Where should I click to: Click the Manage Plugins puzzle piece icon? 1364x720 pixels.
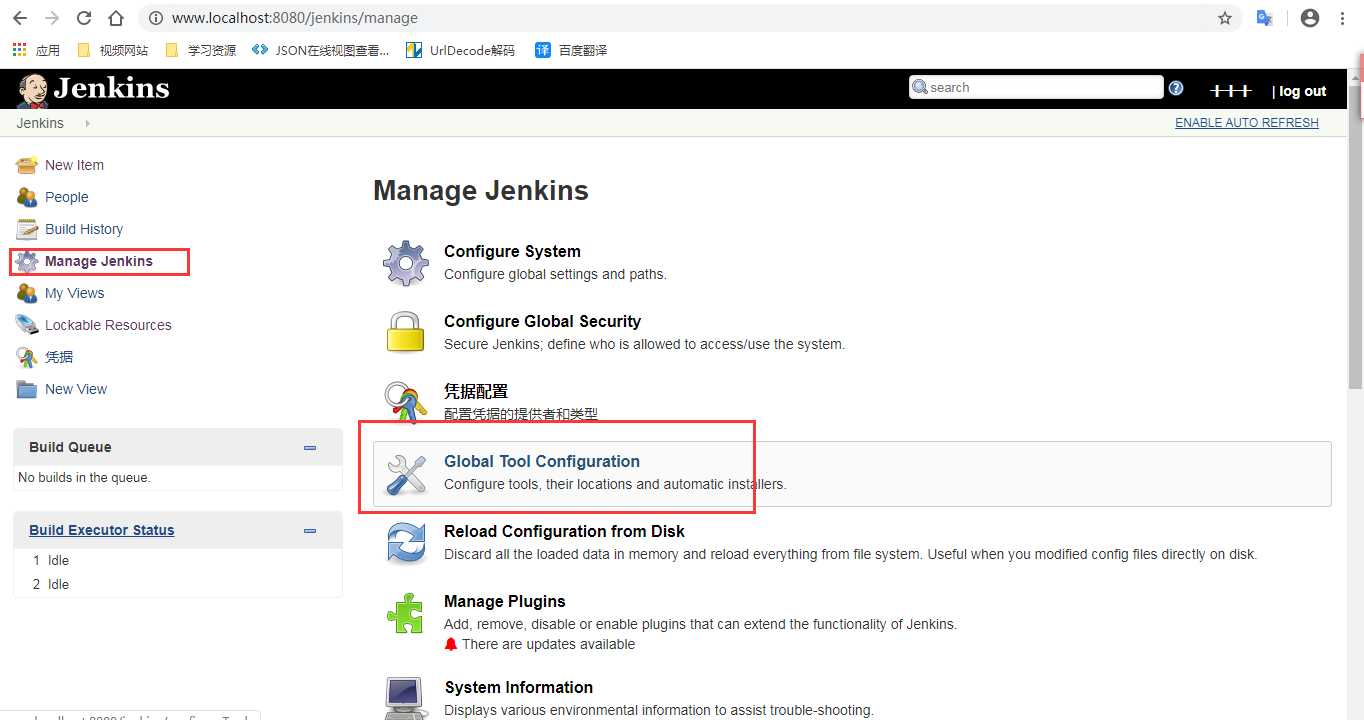[406, 613]
